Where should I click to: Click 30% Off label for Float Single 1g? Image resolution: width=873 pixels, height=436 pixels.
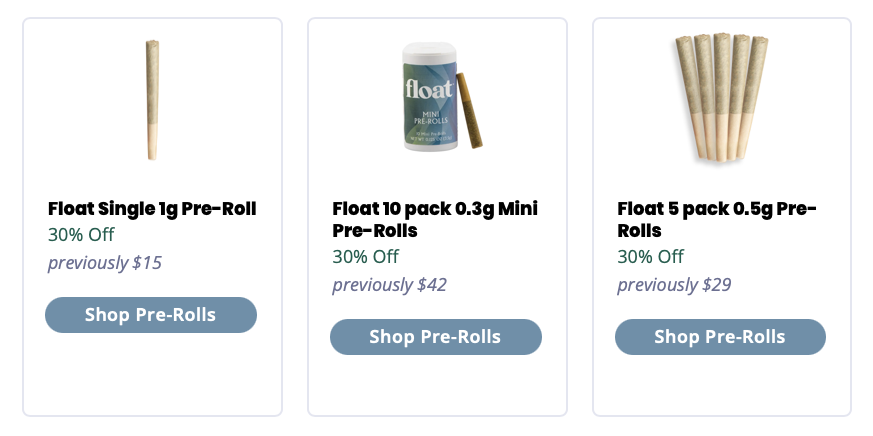(x=81, y=235)
